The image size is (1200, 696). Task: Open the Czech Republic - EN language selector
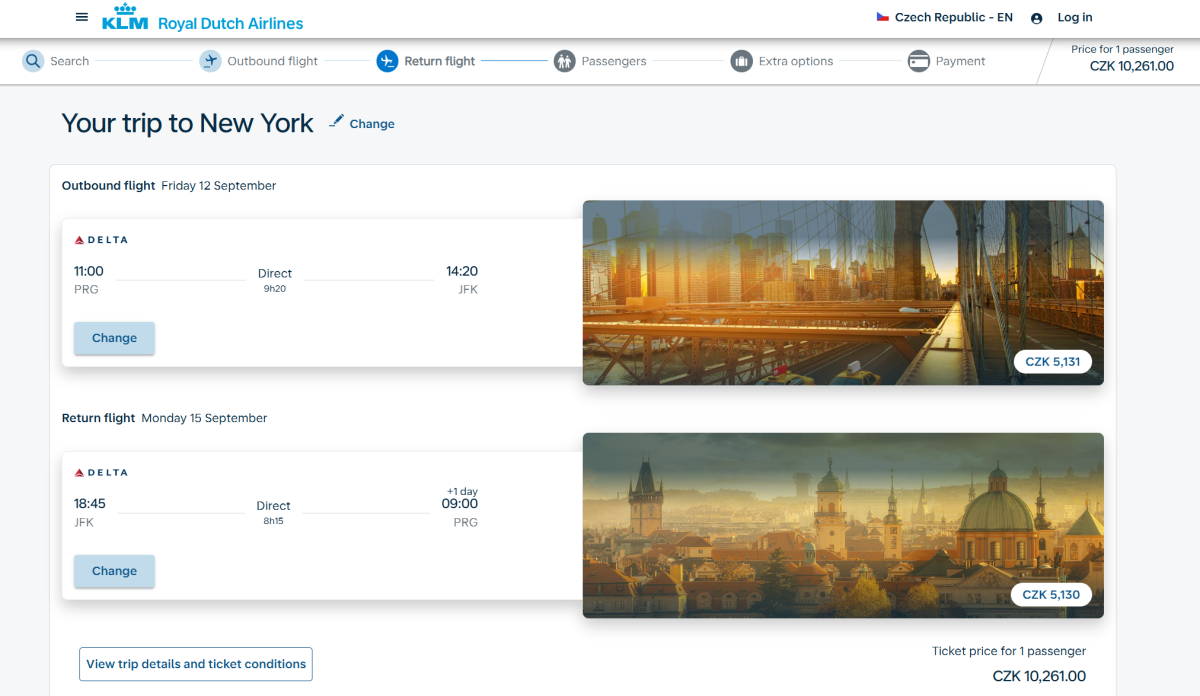tap(944, 17)
